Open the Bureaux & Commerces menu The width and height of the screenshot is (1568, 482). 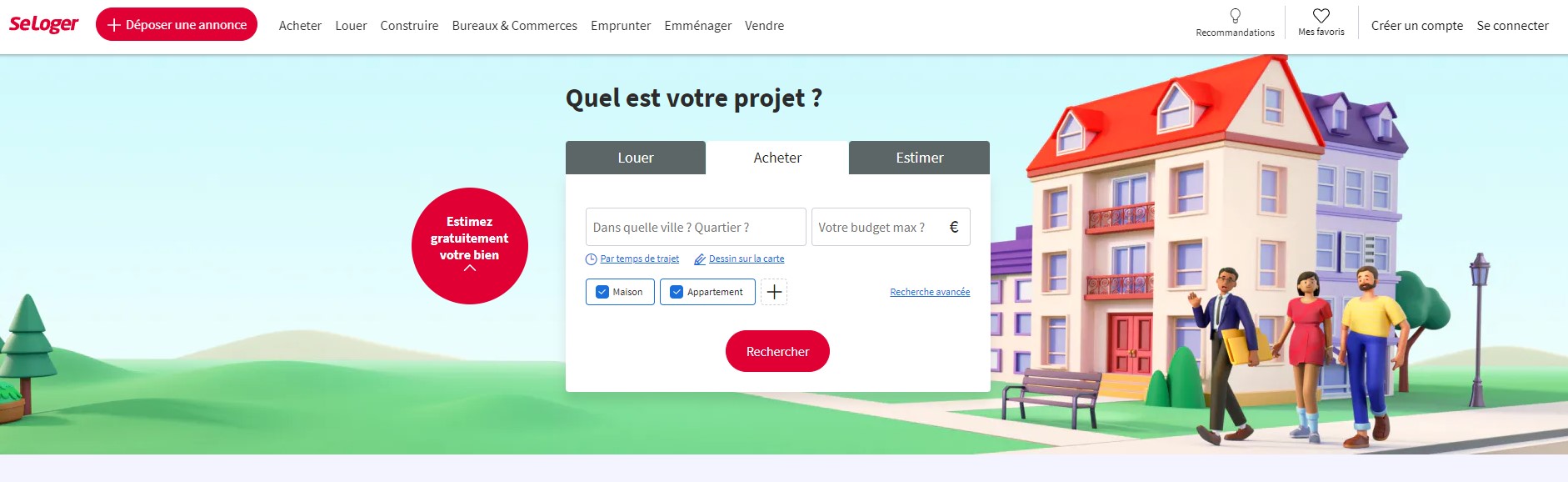[x=514, y=26]
